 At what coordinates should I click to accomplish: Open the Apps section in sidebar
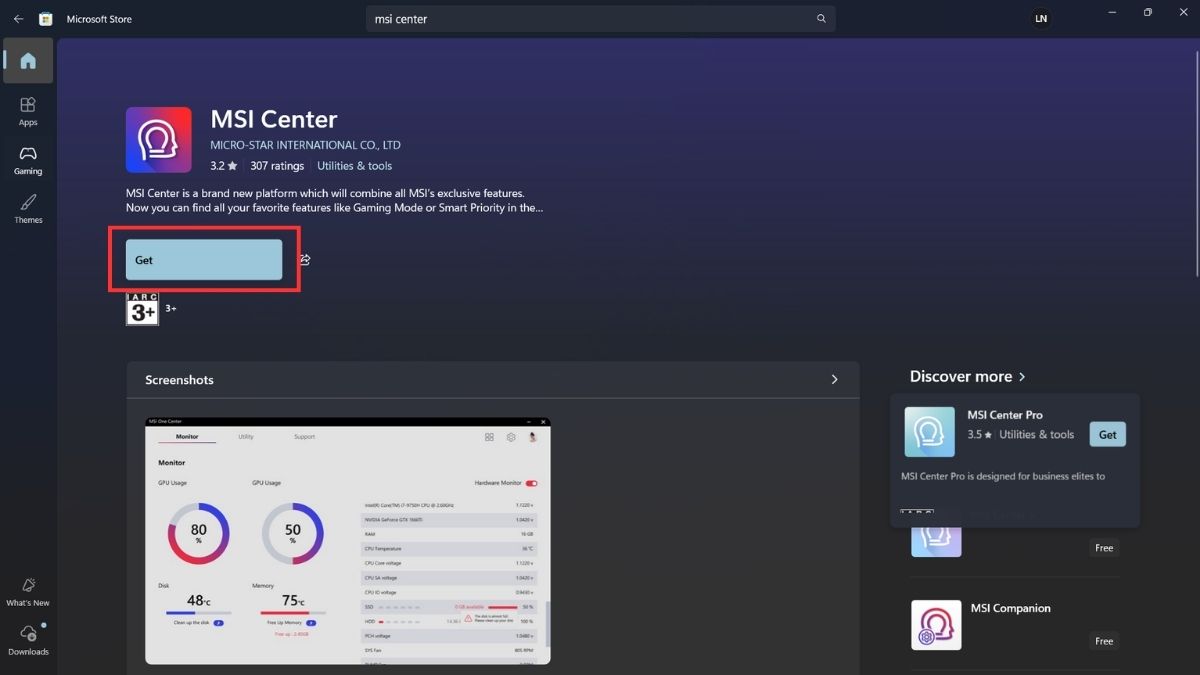[28, 111]
